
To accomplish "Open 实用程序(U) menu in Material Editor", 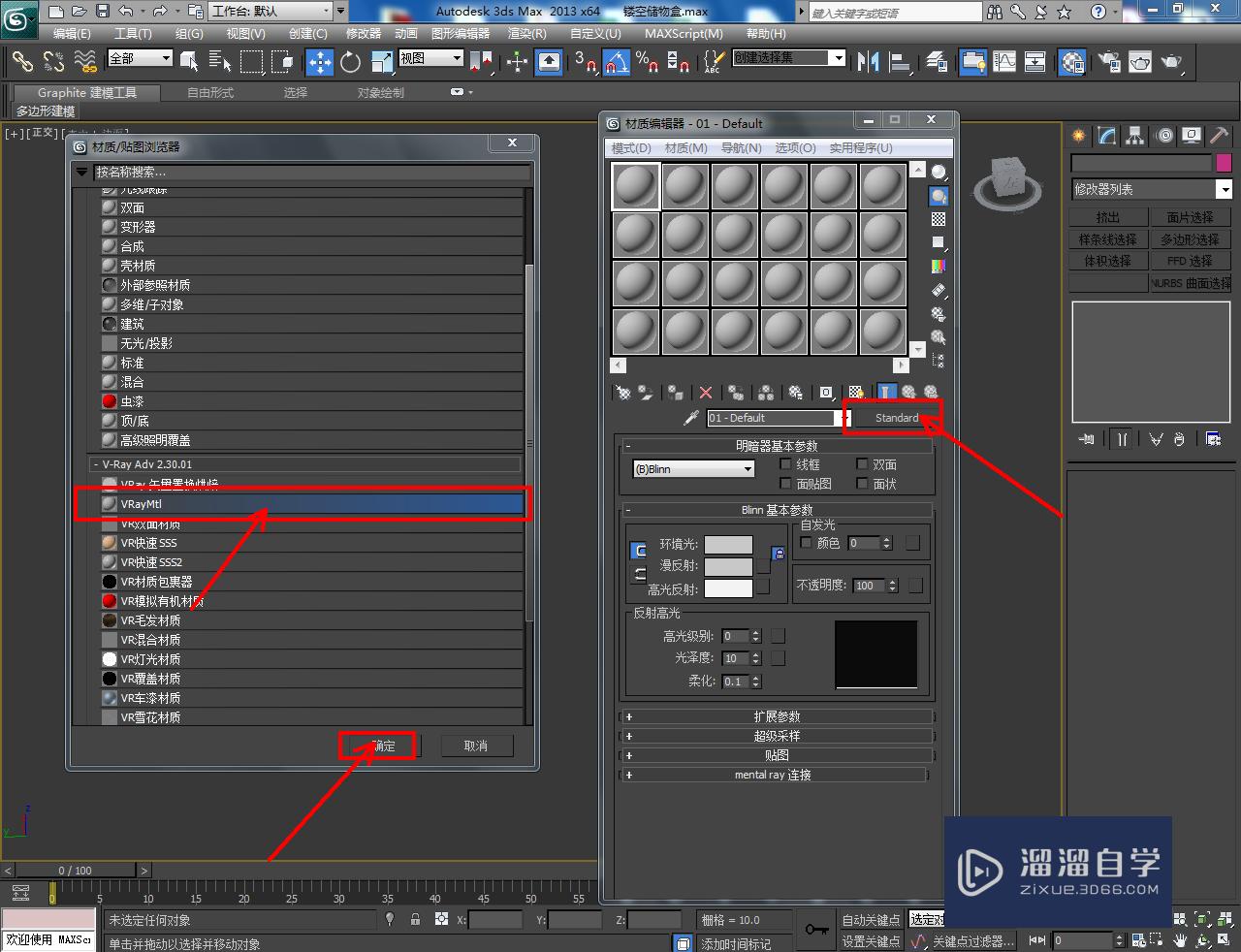I will pos(861,148).
